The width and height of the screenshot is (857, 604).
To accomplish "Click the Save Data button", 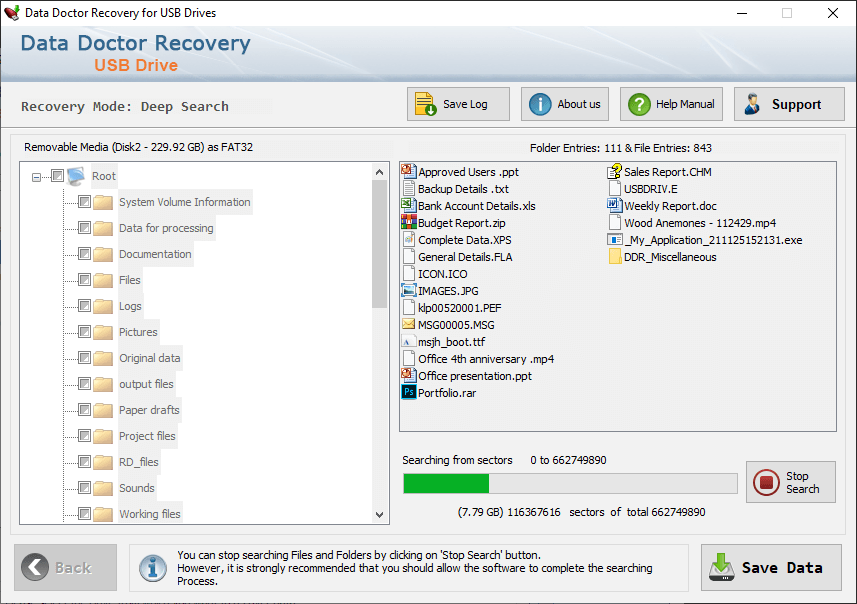I will [771, 567].
